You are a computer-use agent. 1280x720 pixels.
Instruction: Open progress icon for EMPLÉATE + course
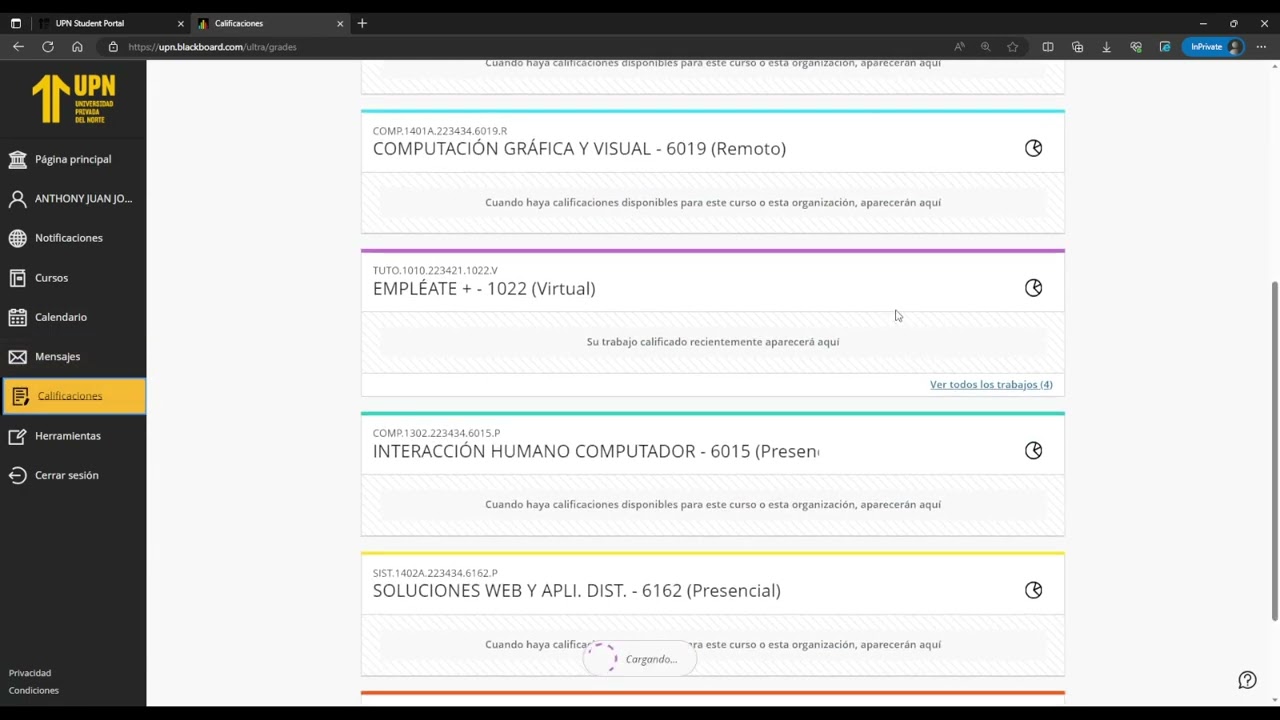click(x=1033, y=288)
